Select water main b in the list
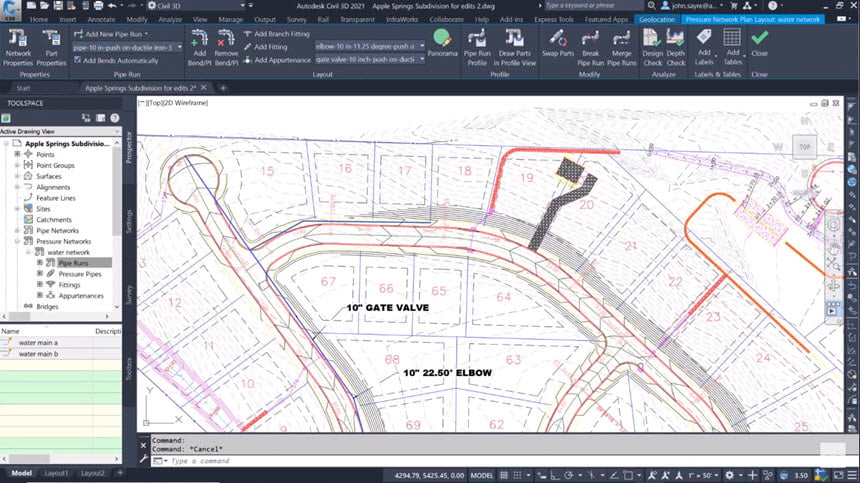Screen dimensions: 860x483 (x=38, y=354)
